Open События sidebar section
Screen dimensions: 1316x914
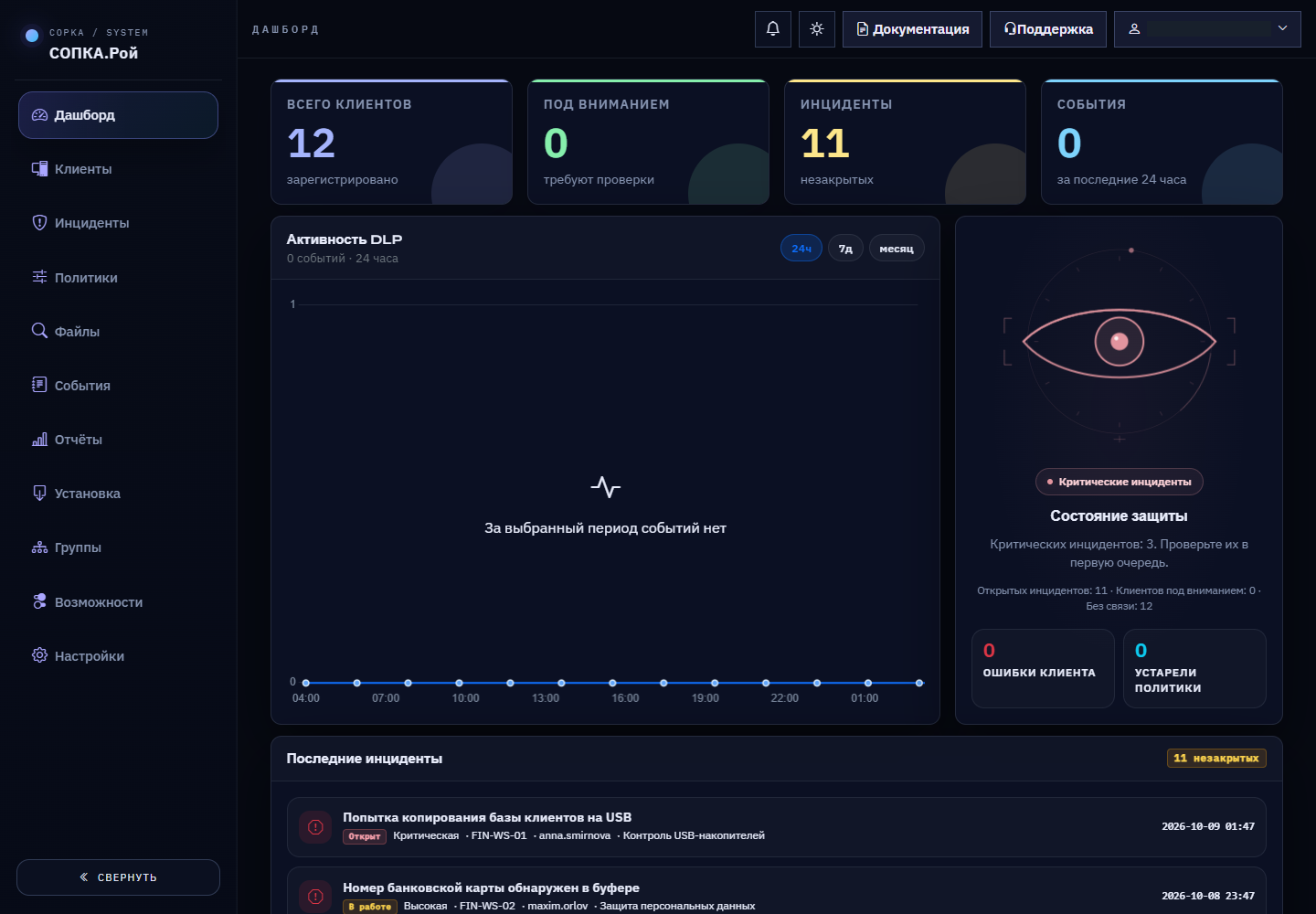click(118, 386)
